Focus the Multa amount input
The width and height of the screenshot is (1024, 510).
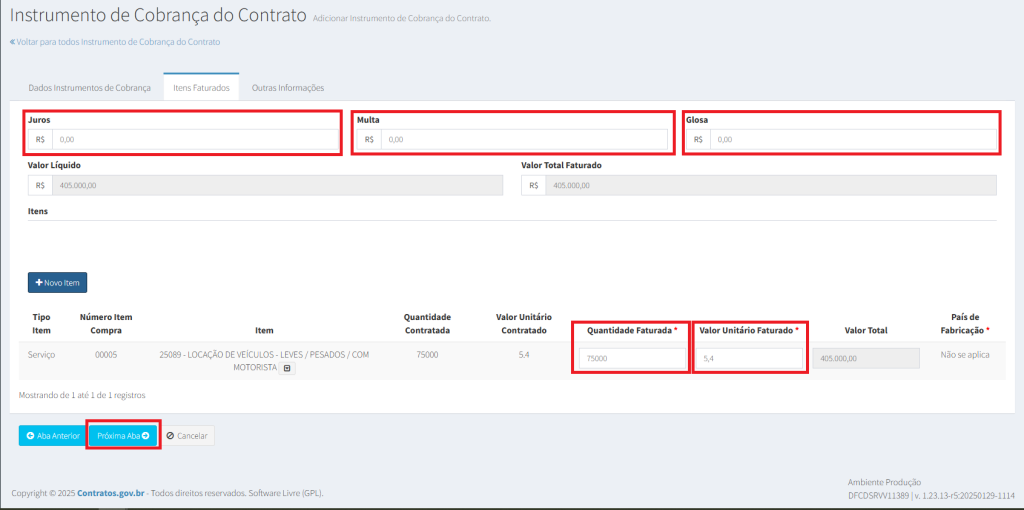tap(524, 140)
